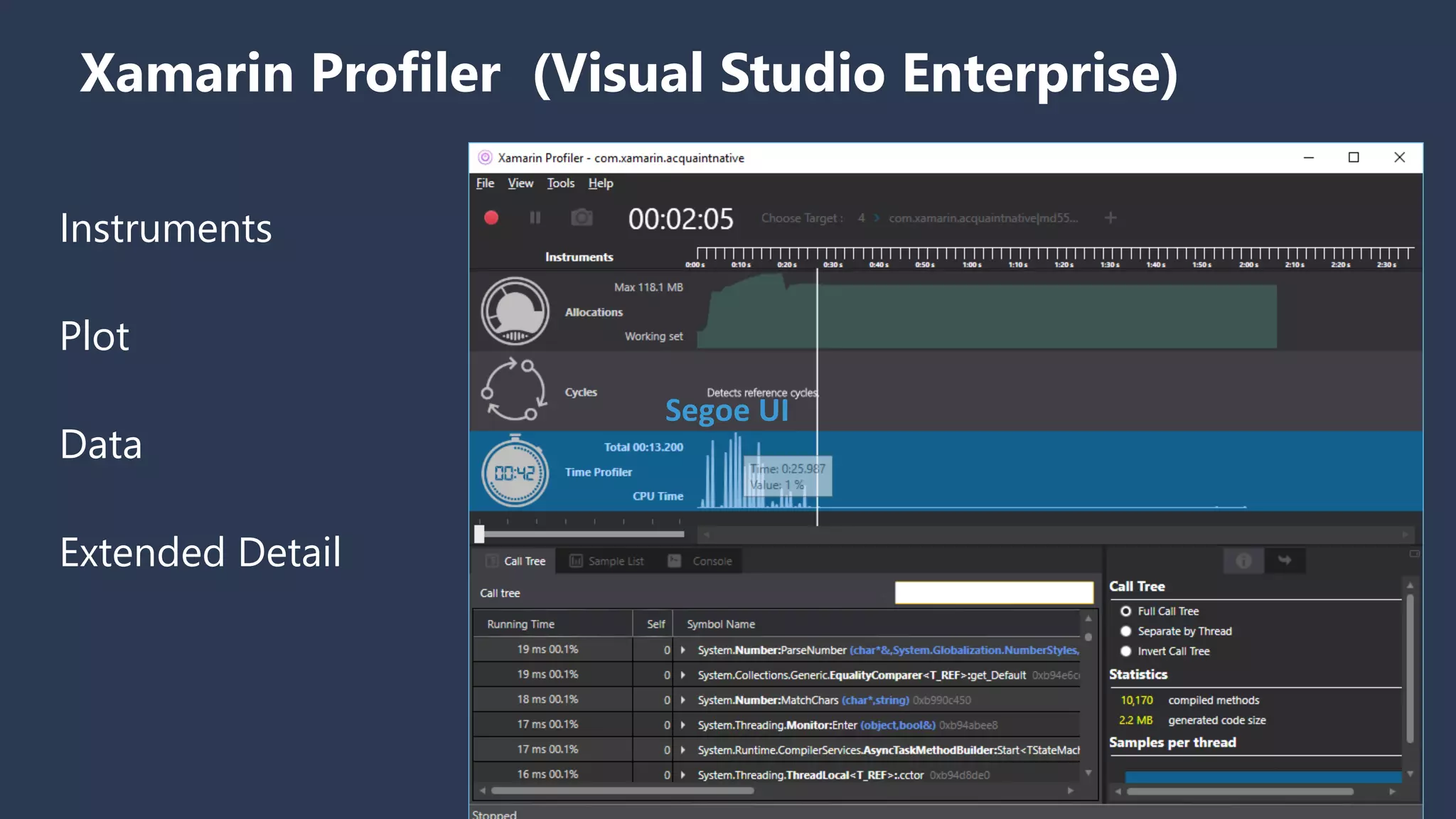Screen dimensions: 1456x819
Task: Click the Console tab icon
Action: pos(675,561)
